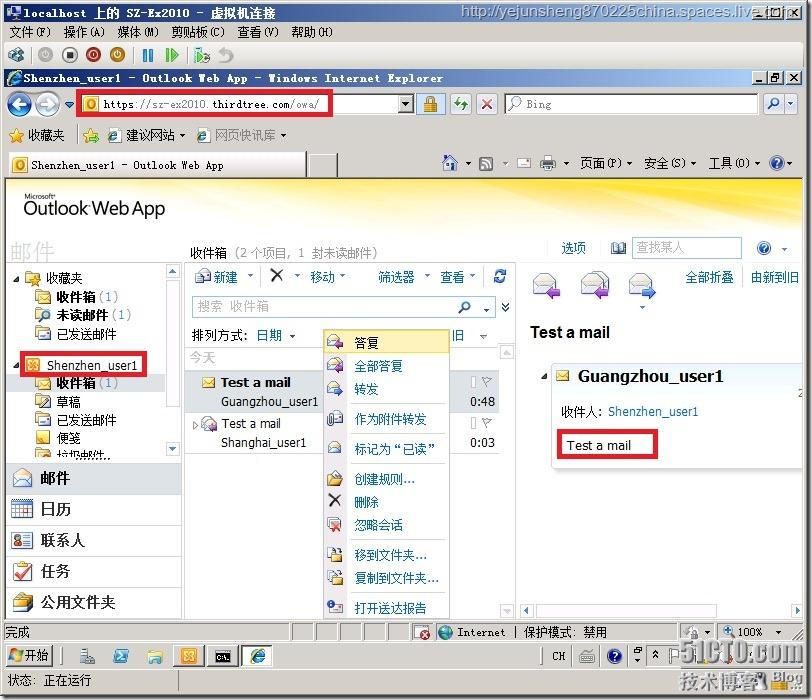Open the 草稿 folder in the tree

[68, 401]
